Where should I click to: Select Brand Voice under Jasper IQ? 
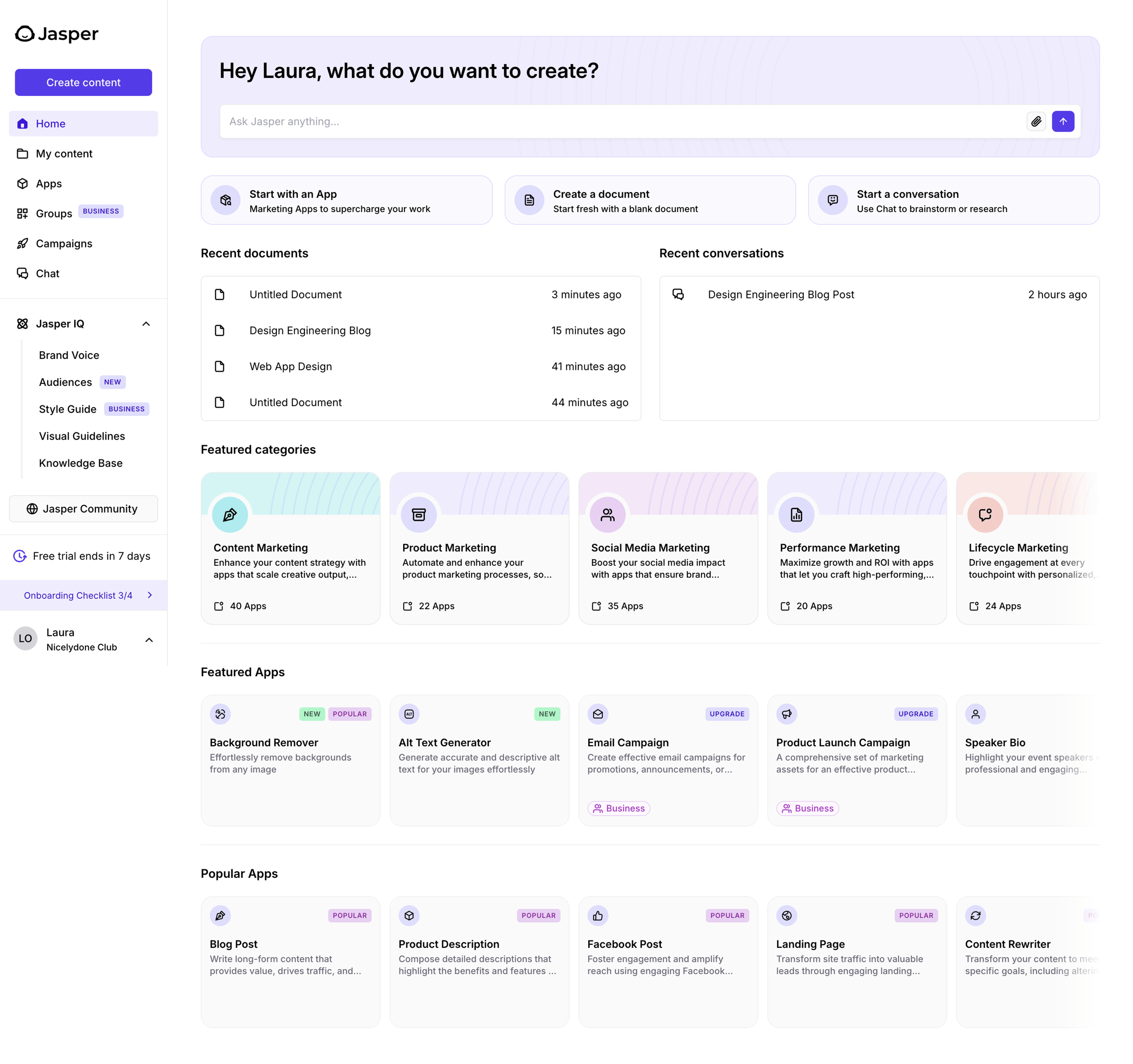click(x=69, y=355)
